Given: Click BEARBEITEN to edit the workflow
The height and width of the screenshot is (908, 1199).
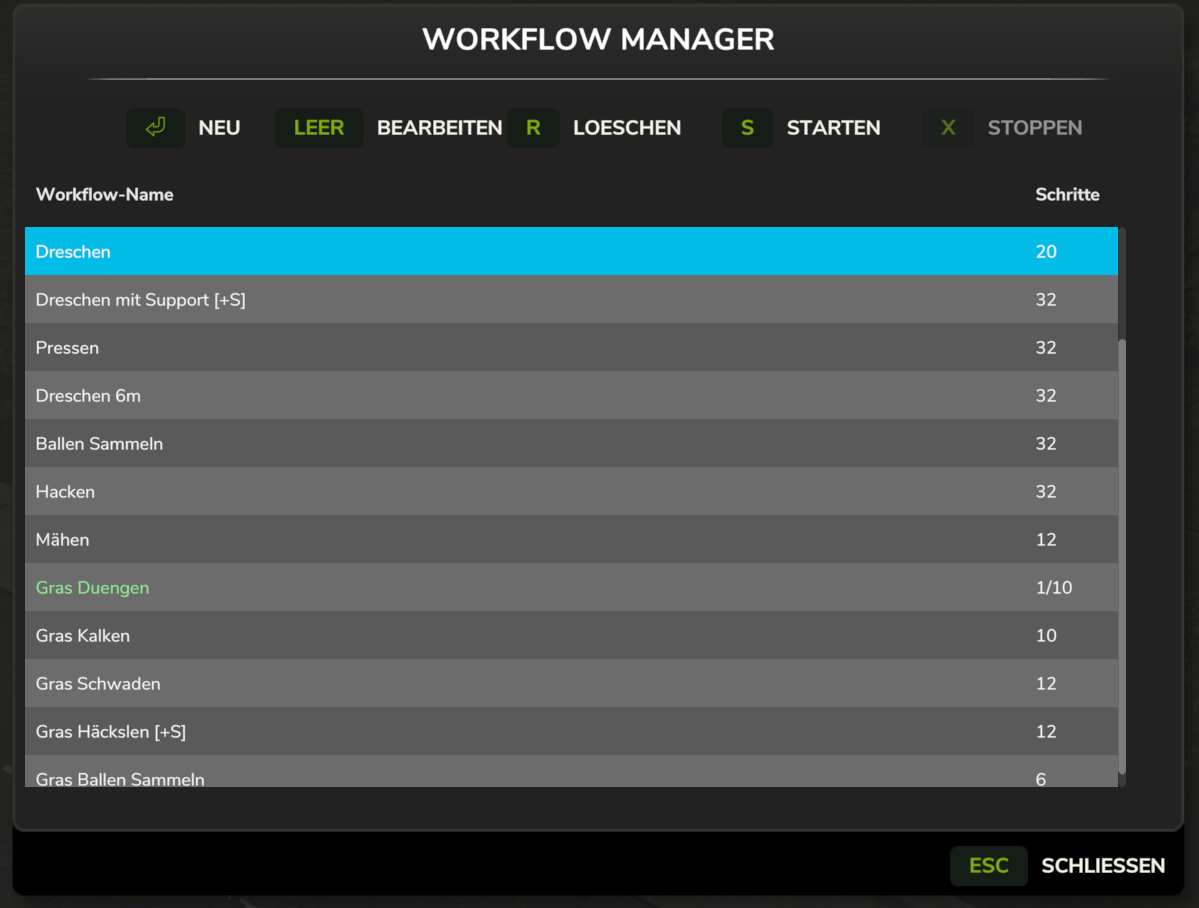Looking at the screenshot, I should point(440,128).
